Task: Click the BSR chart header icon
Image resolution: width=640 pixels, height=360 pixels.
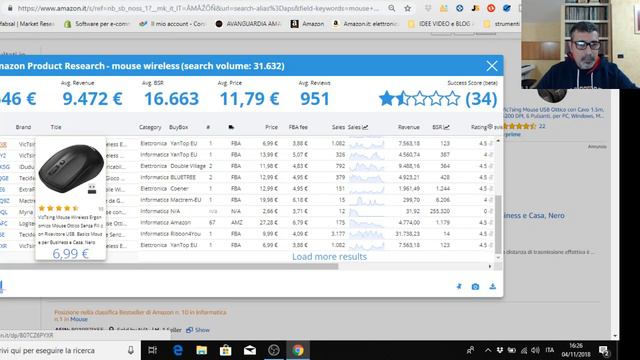Action: 447,127
